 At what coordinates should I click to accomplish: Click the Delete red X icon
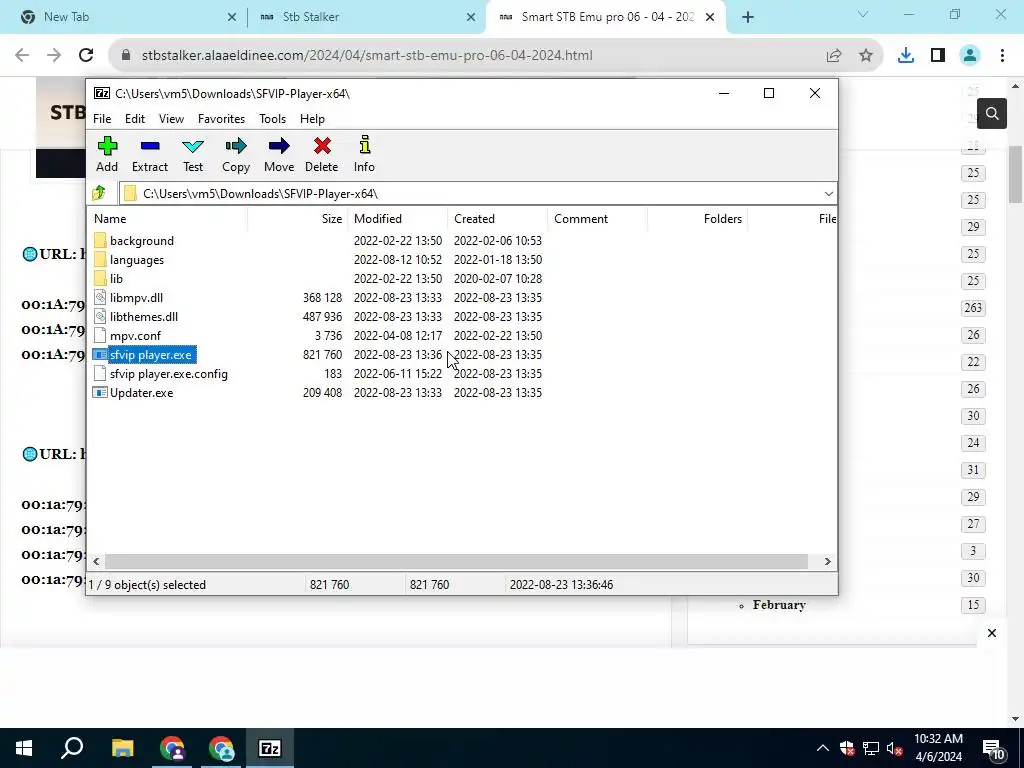[322, 146]
